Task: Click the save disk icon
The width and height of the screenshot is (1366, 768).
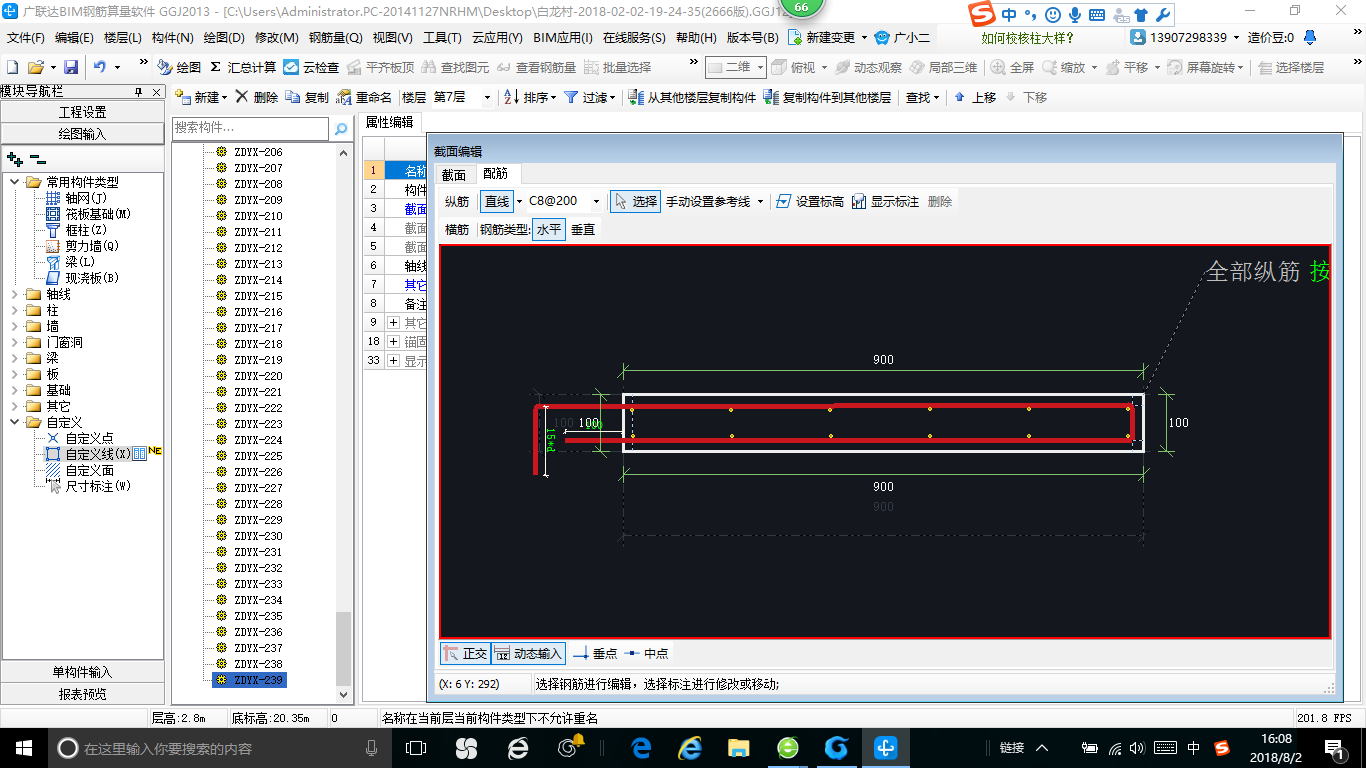Action: coord(71,67)
